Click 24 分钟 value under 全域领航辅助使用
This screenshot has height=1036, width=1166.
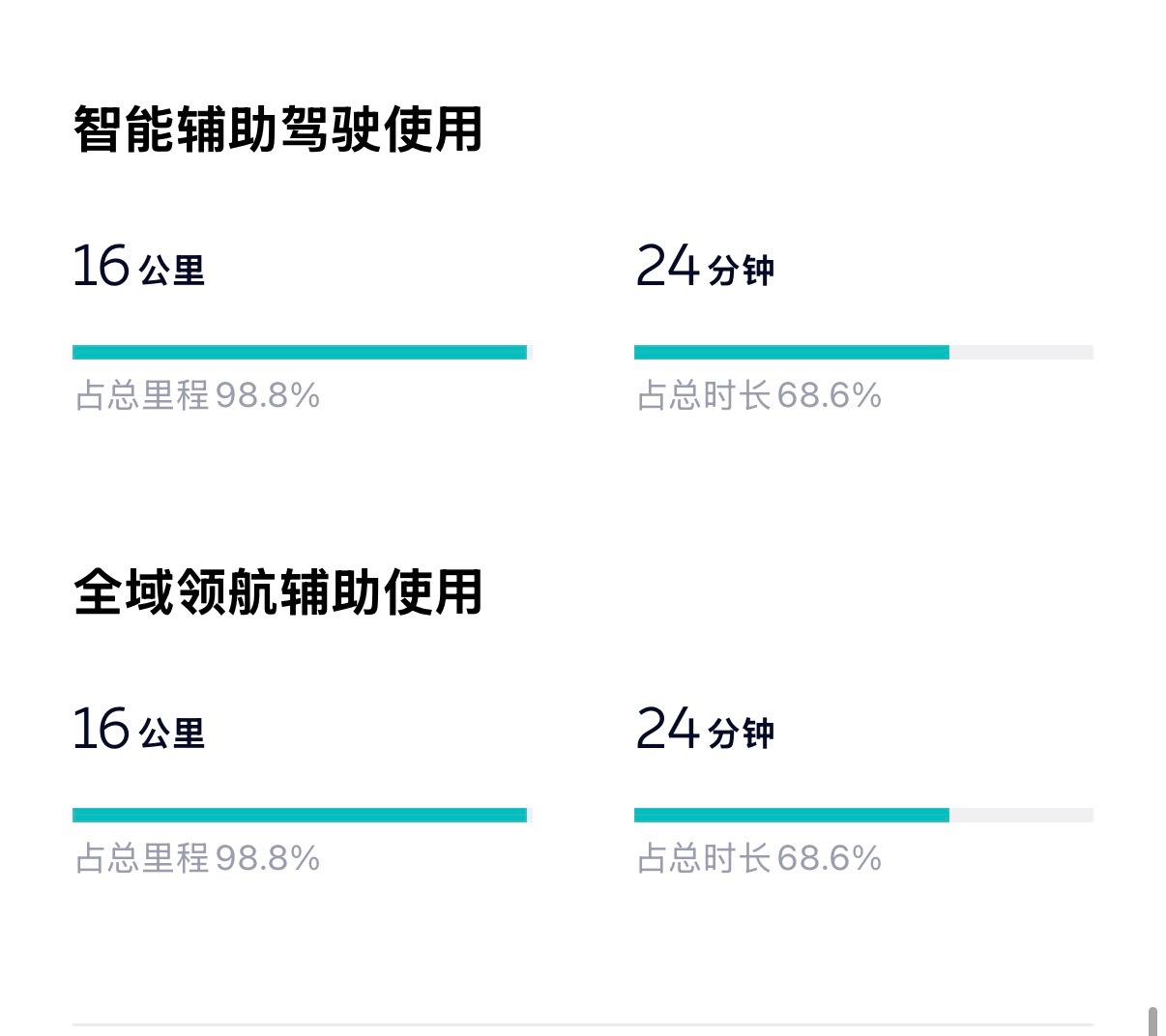(705, 729)
